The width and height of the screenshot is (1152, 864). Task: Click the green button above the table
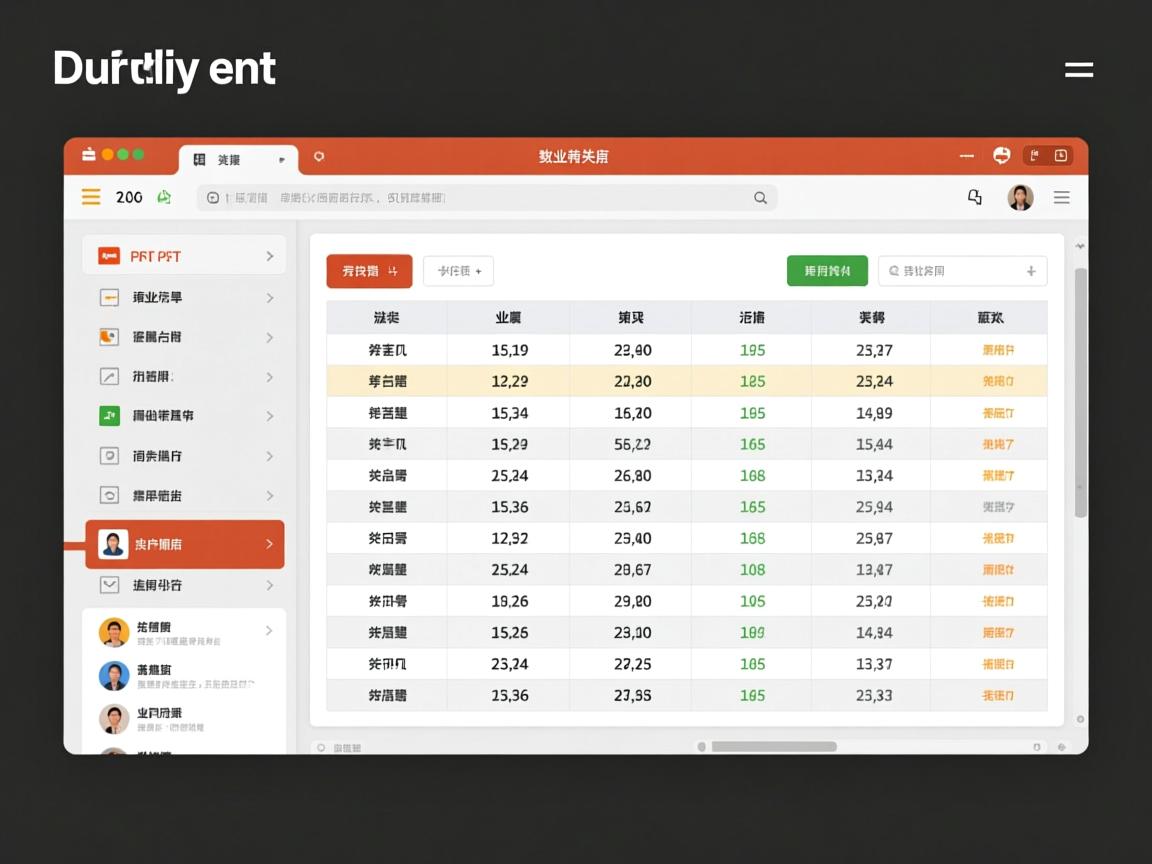click(827, 271)
